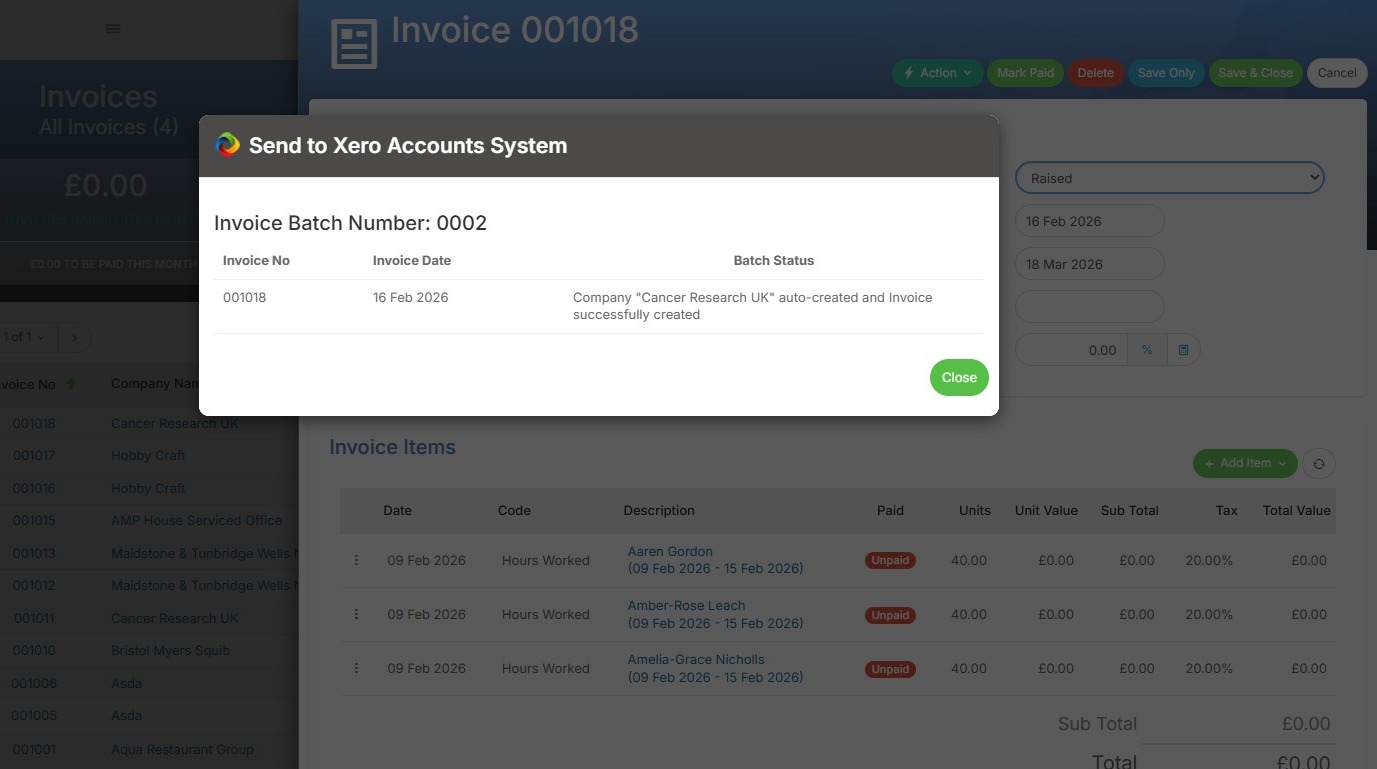Image resolution: width=1377 pixels, height=769 pixels.
Task: Open the three-dot menu for Amelia-Grace Nicholls' row
Action: coord(356,668)
